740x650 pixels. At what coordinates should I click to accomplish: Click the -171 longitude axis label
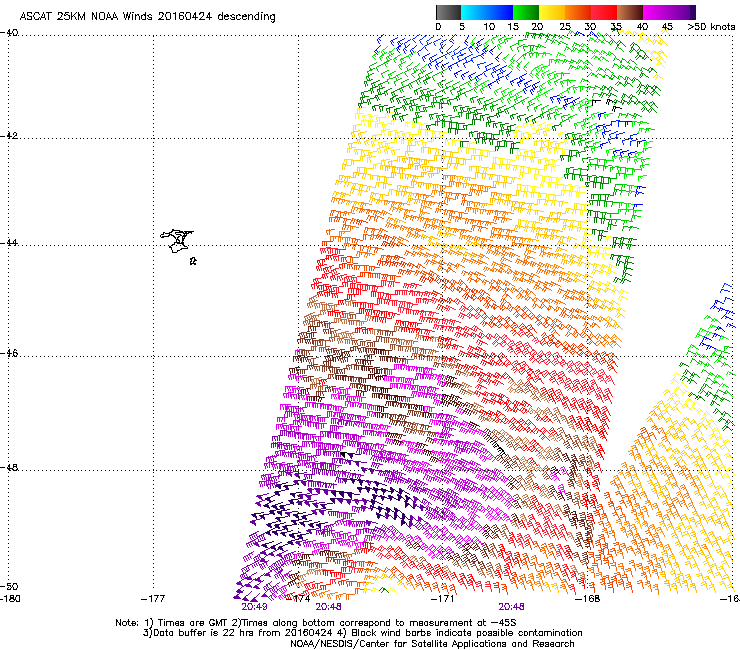(442, 599)
